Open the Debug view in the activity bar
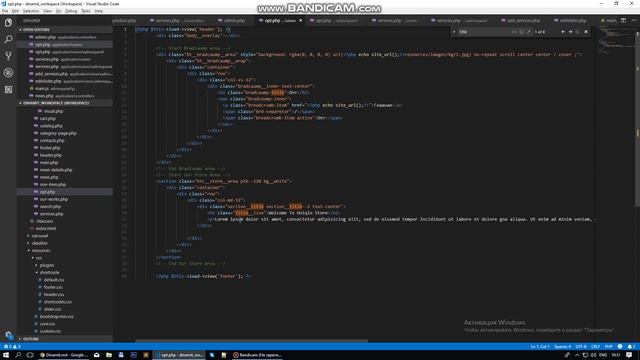 click(x=8, y=73)
